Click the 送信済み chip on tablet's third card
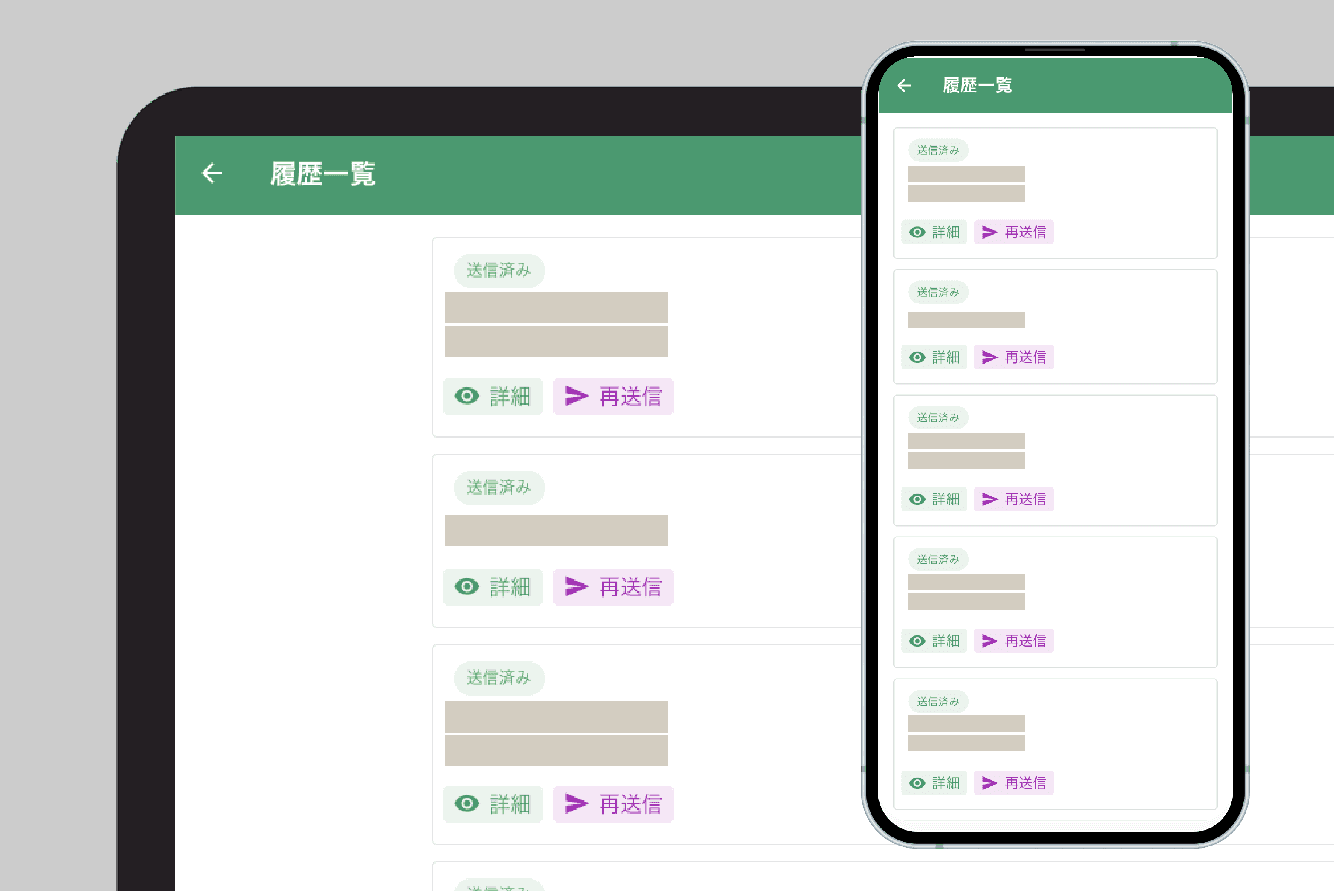 pos(499,678)
